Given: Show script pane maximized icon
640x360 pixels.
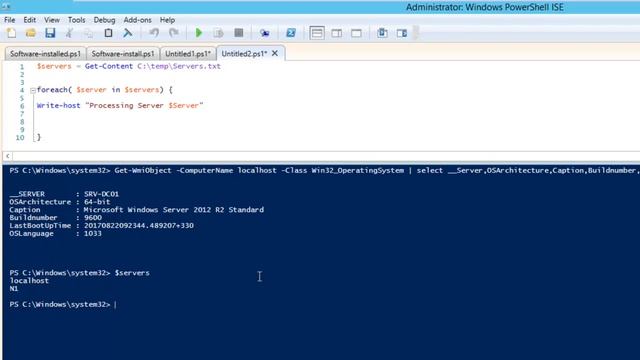Looking at the screenshot, I should [x=356, y=33].
